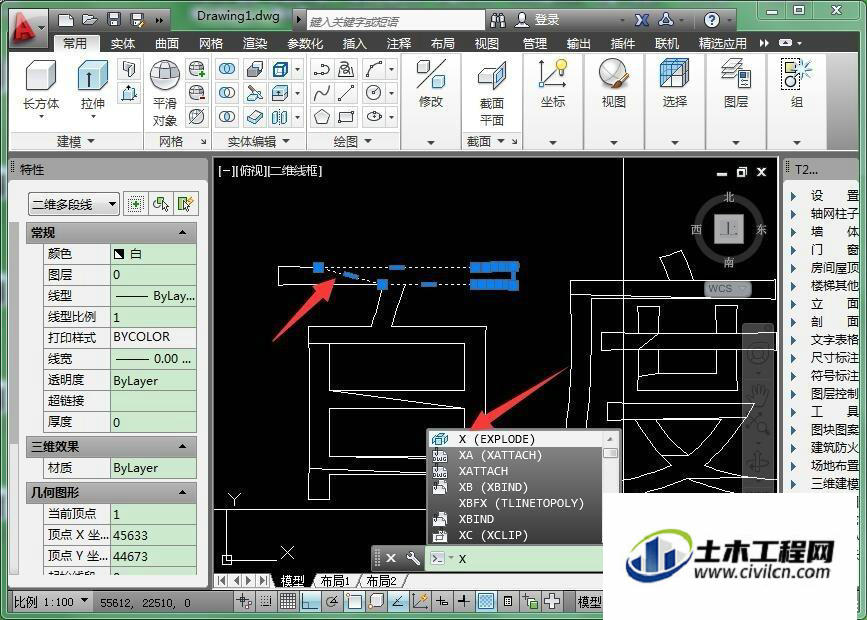Click the search keyword input field
867x620 pixels.
pos(396,21)
